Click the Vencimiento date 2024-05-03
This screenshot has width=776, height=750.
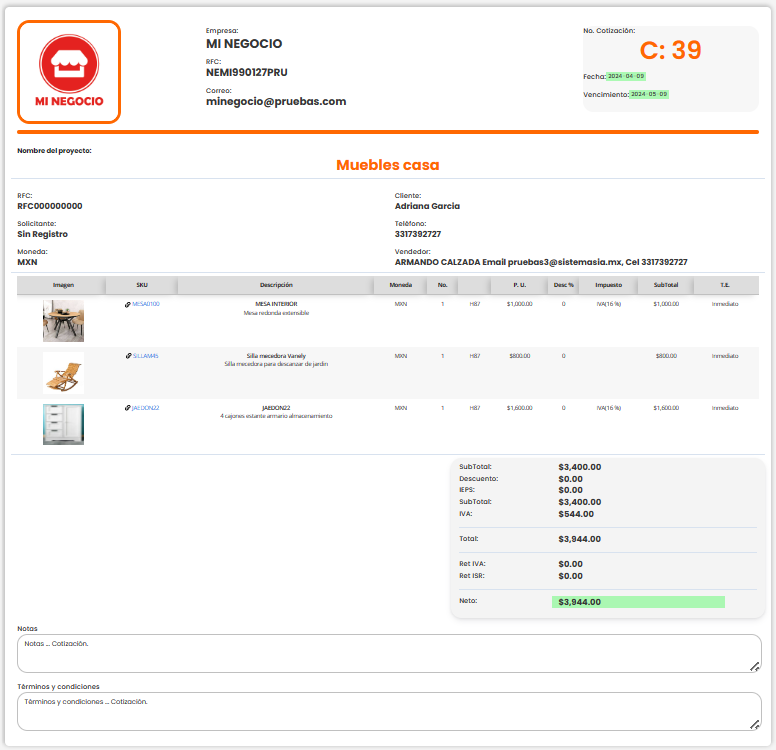649,94
